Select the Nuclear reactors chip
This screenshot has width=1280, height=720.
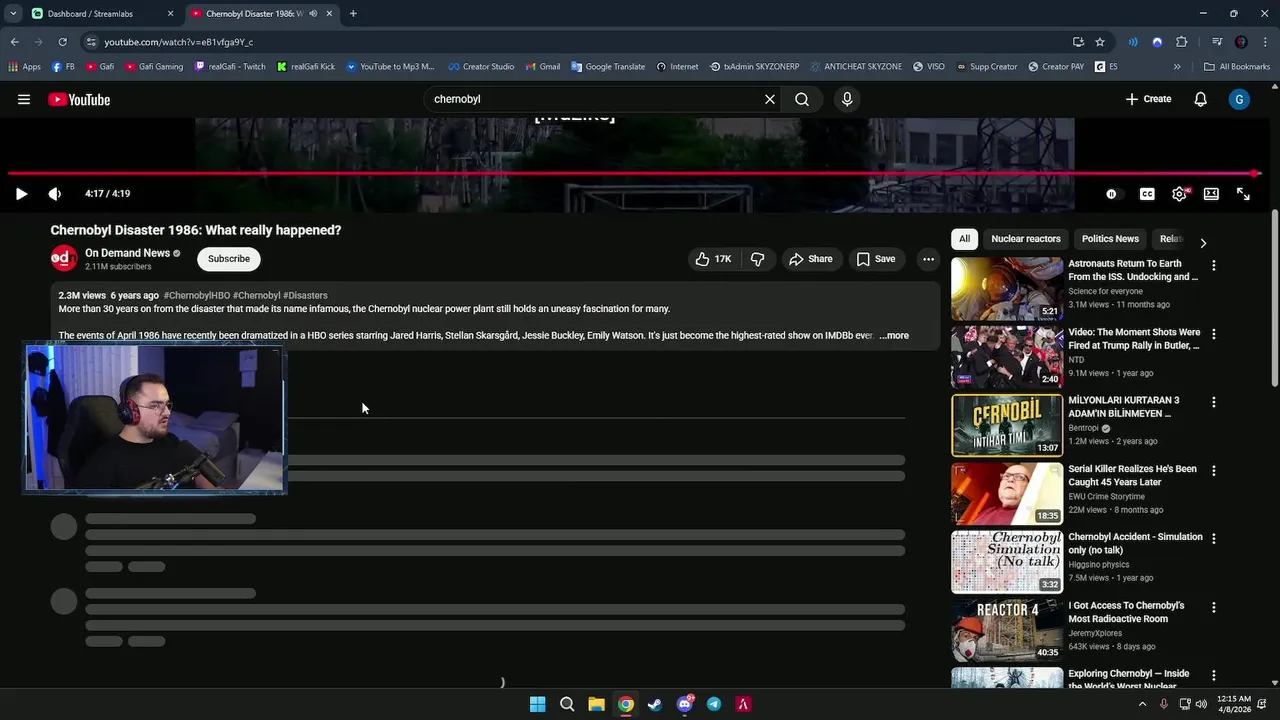tap(1026, 239)
